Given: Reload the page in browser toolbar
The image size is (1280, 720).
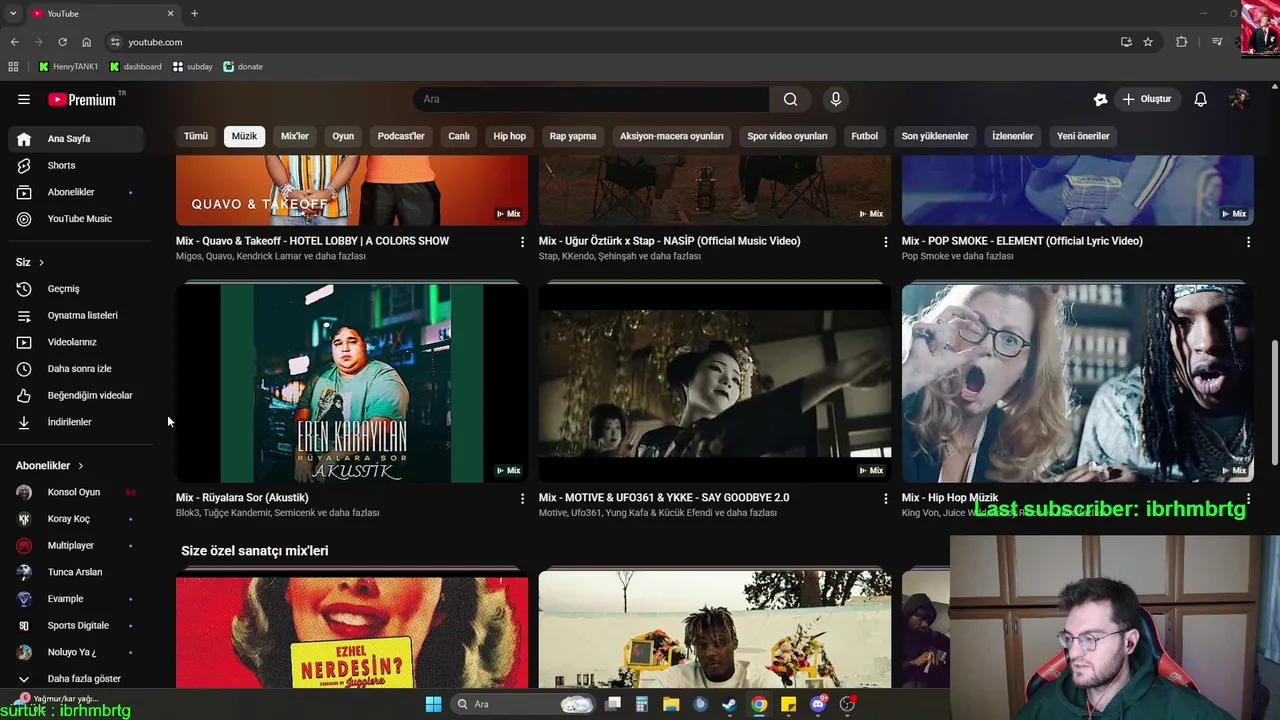Looking at the screenshot, I should [x=62, y=42].
